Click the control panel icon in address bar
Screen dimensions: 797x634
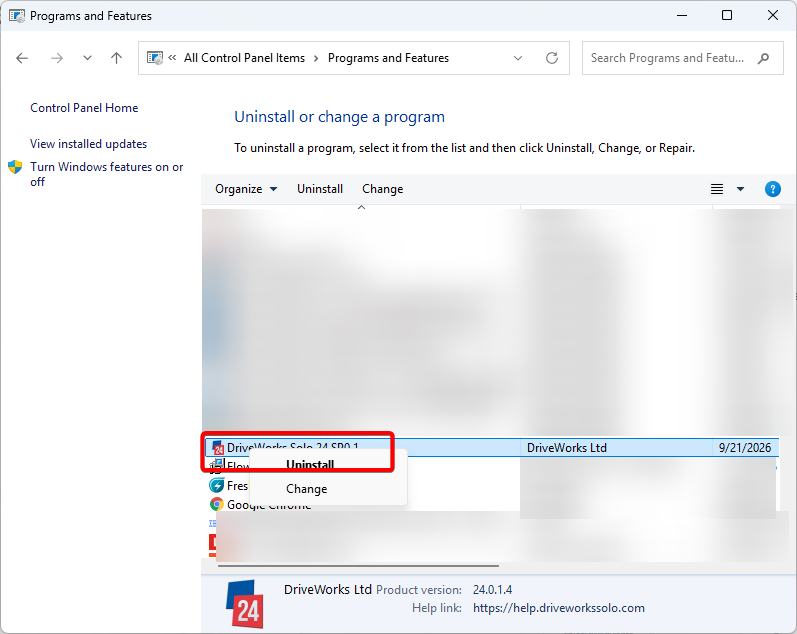(155, 57)
